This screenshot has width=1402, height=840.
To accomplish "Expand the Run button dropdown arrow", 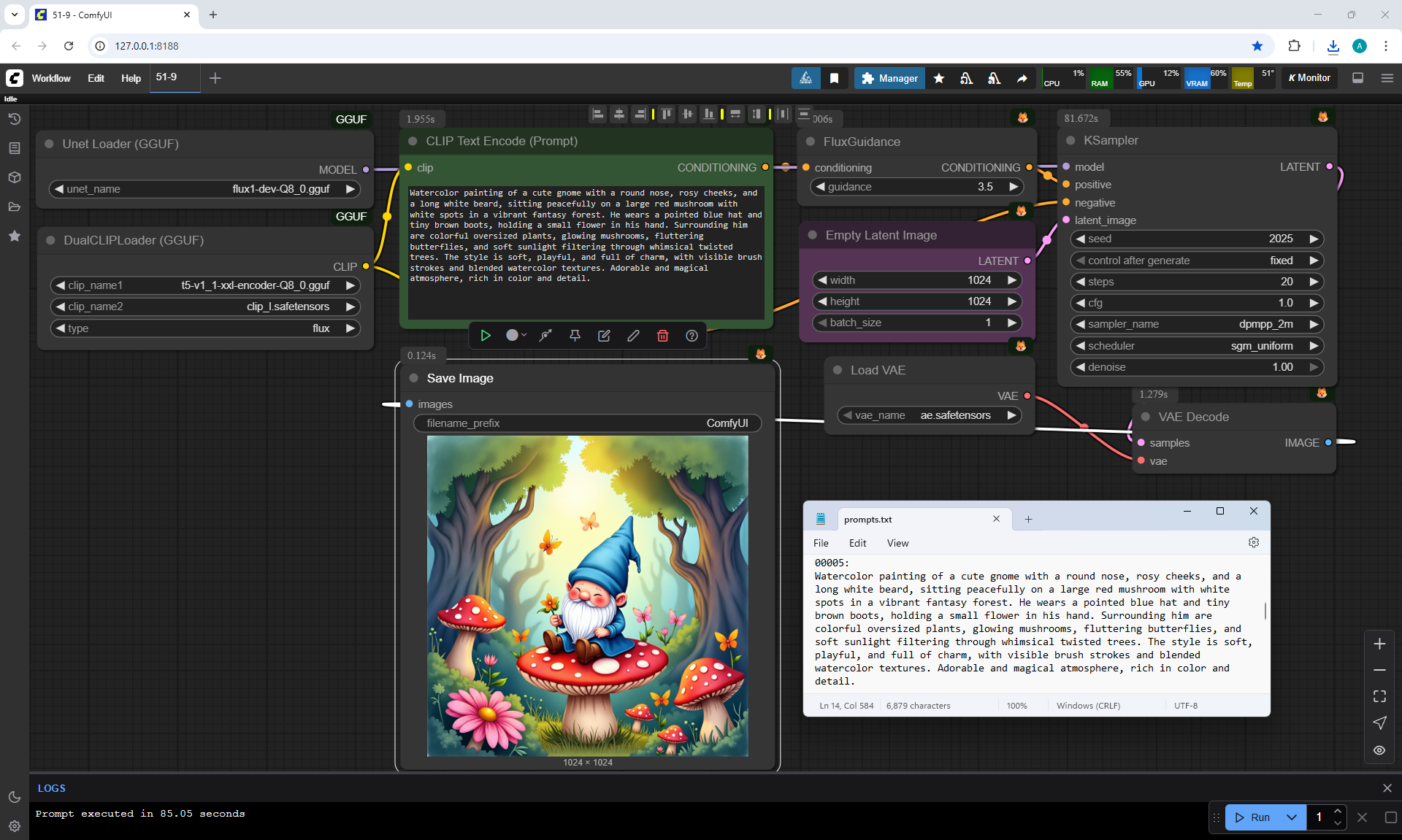I will pyautogui.click(x=1292, y=817).
